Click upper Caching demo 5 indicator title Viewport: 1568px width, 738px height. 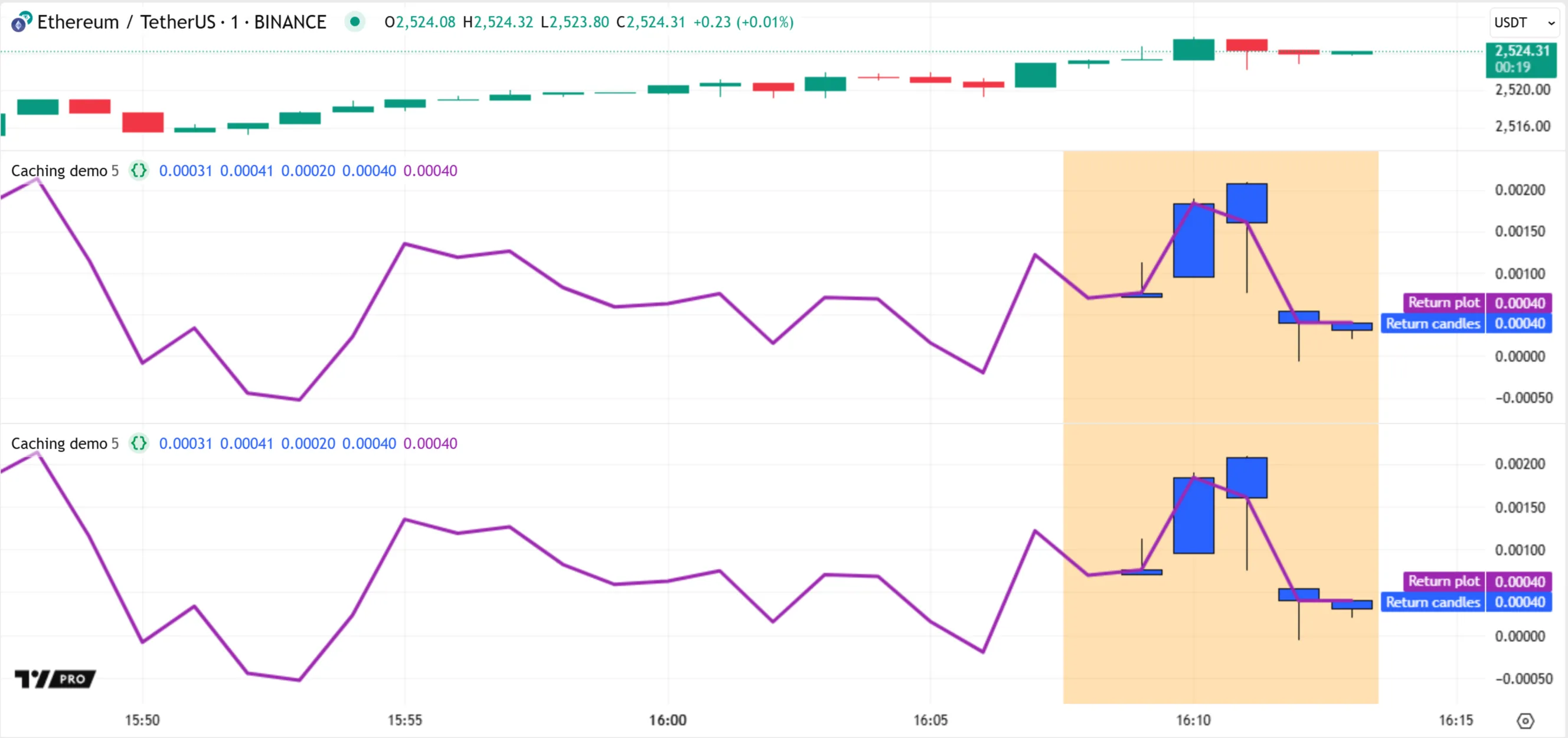(x=64, y=171)
